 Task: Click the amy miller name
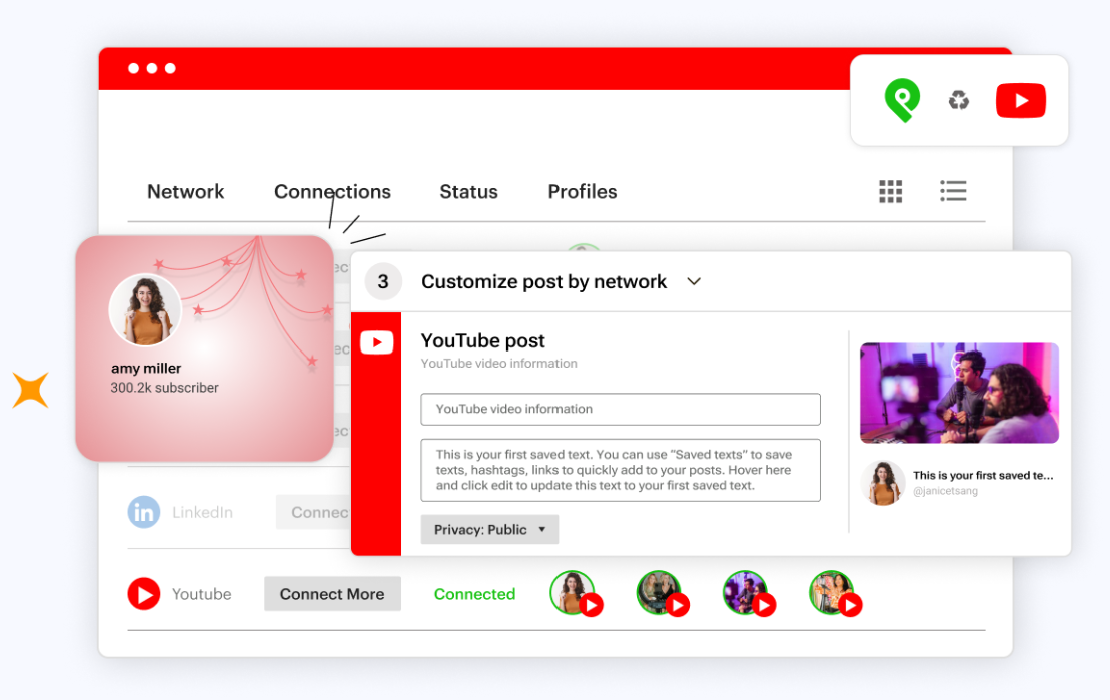pyautogui.click(x=146, y=369)
